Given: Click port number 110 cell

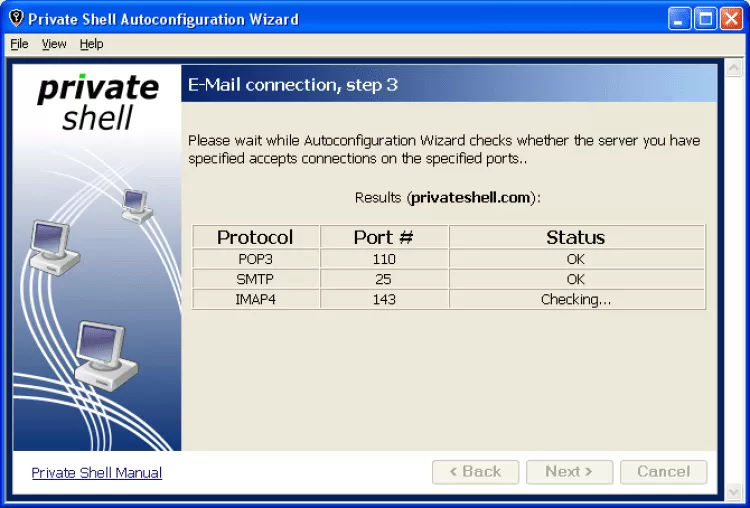Looking at the screenshot, I should [x=384, y=259].
